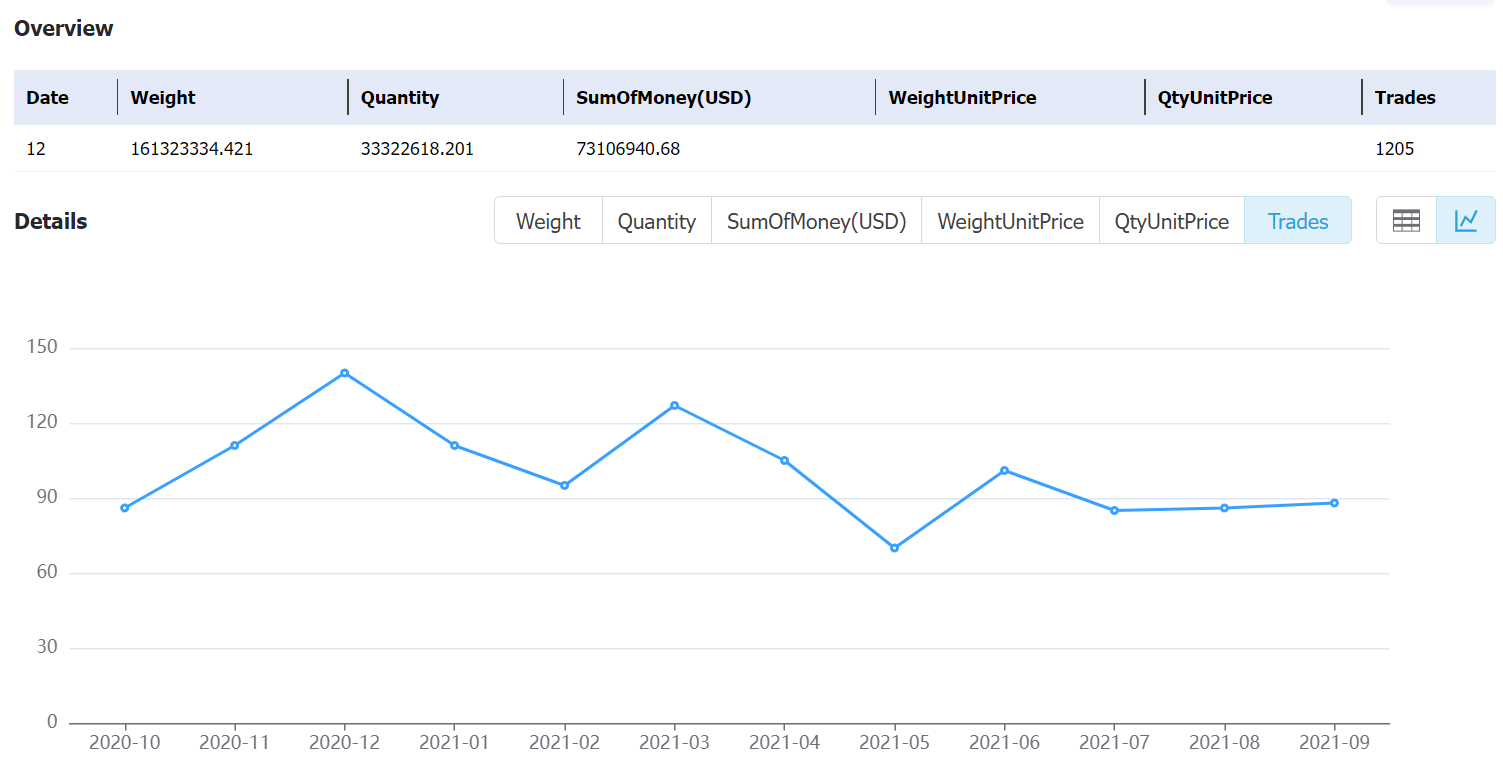Screen dimensions: 1503x760
Task: Click the 2020-10 x-axis label
Action: tap(125, 743)
